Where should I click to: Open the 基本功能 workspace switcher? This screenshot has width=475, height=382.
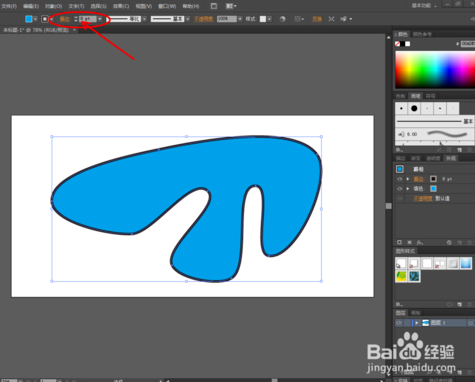click(424, 6)
